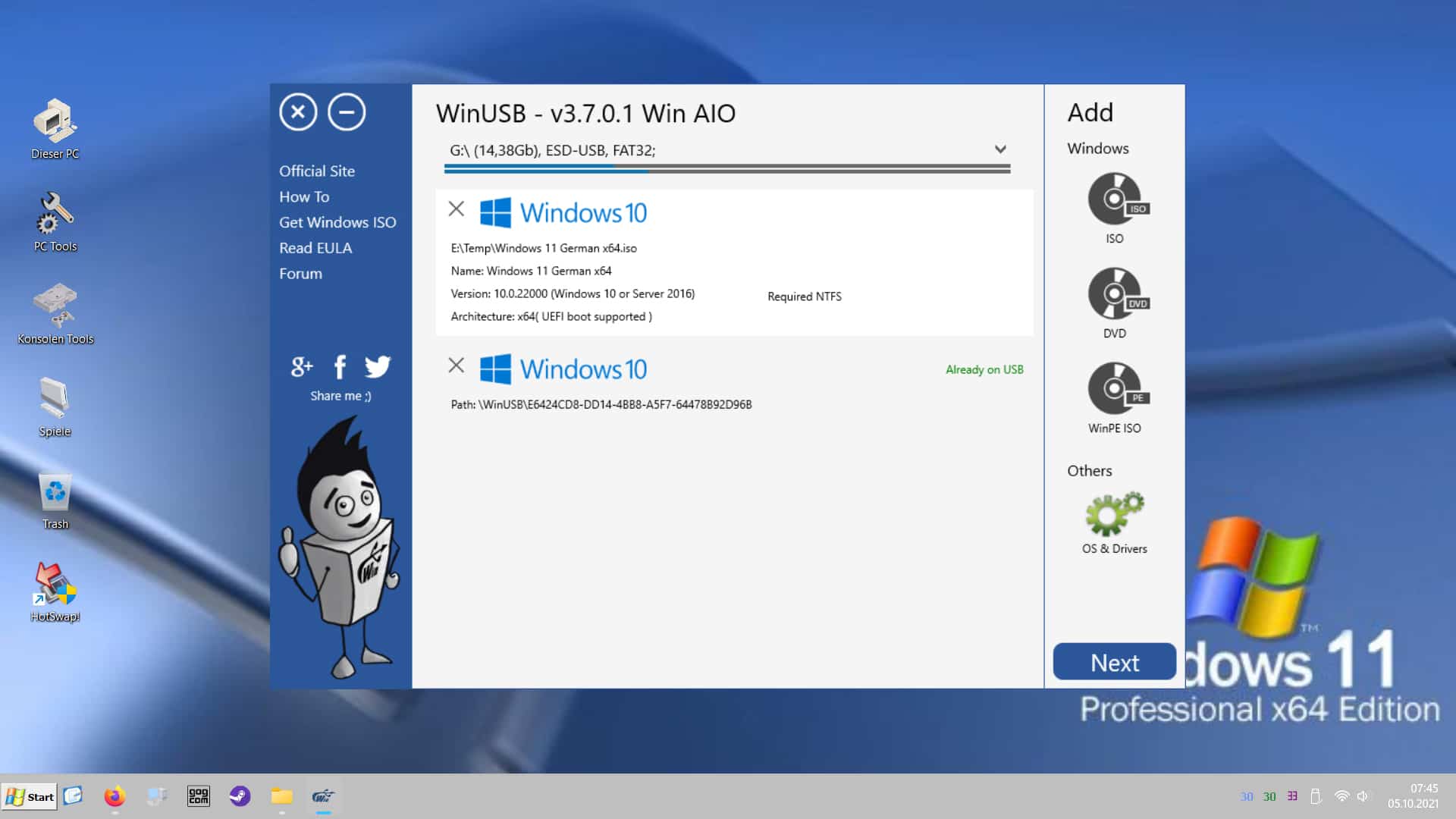Open the clock showing 07:45

[x=1413, y=796]
